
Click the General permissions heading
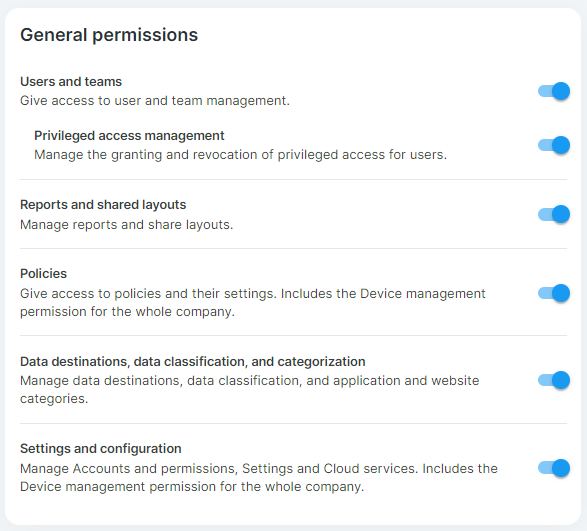(x=109, y=35)
